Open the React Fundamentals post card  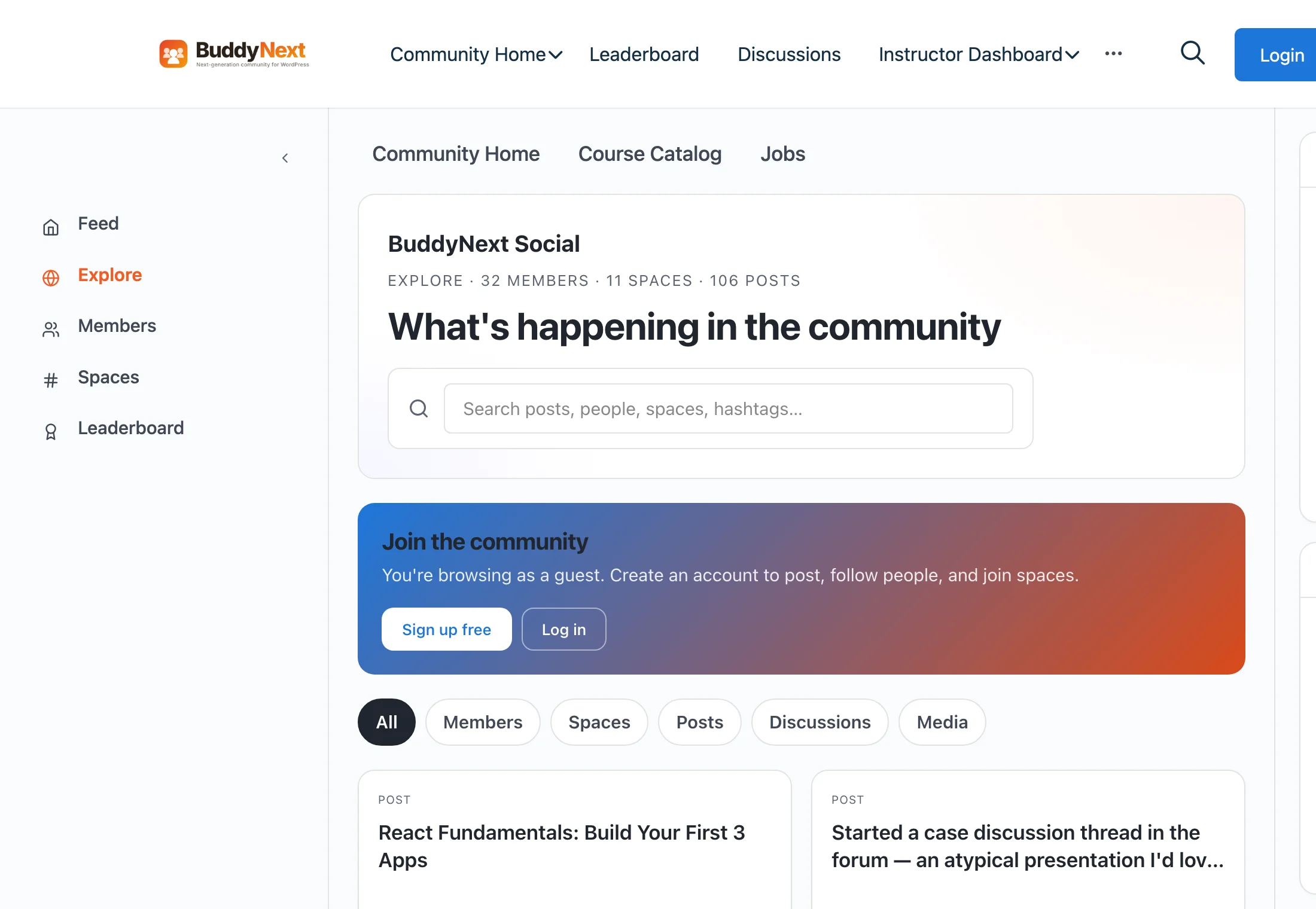click(x=574, y=840)
